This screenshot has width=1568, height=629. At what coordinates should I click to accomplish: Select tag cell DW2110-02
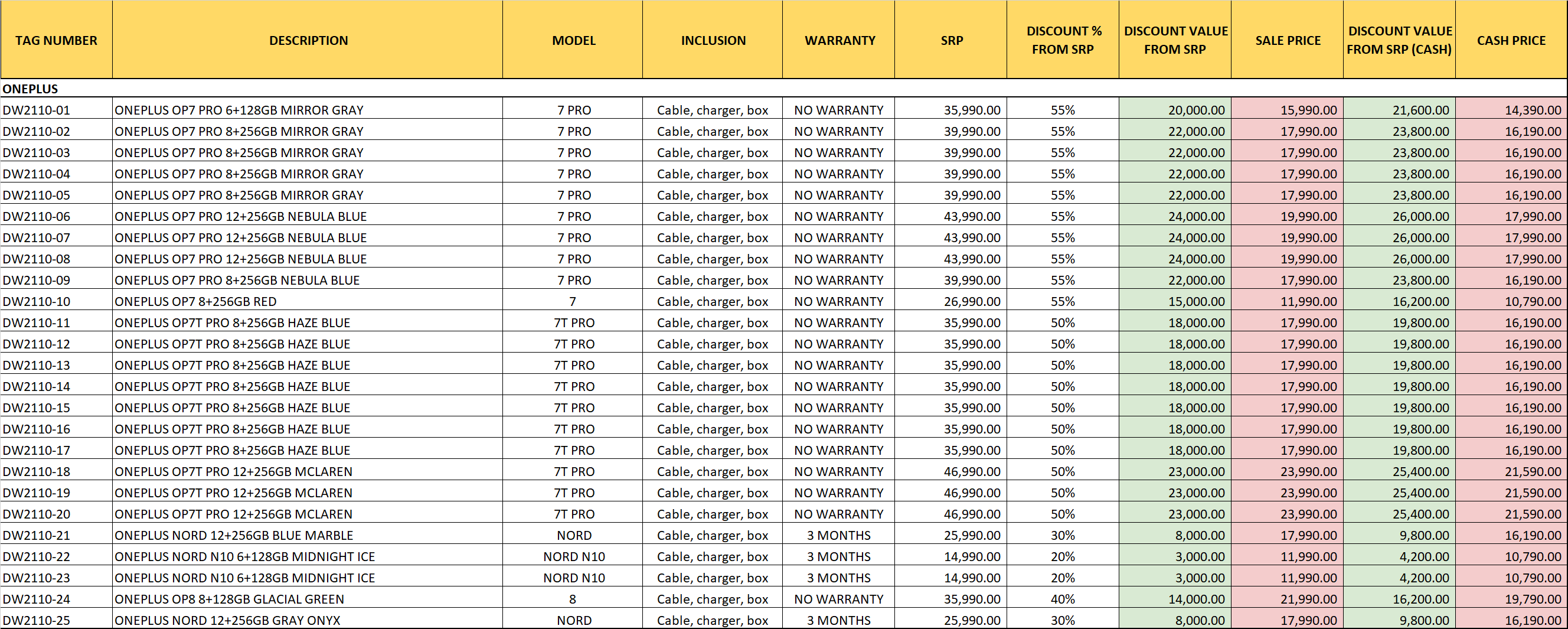point(56,131)
